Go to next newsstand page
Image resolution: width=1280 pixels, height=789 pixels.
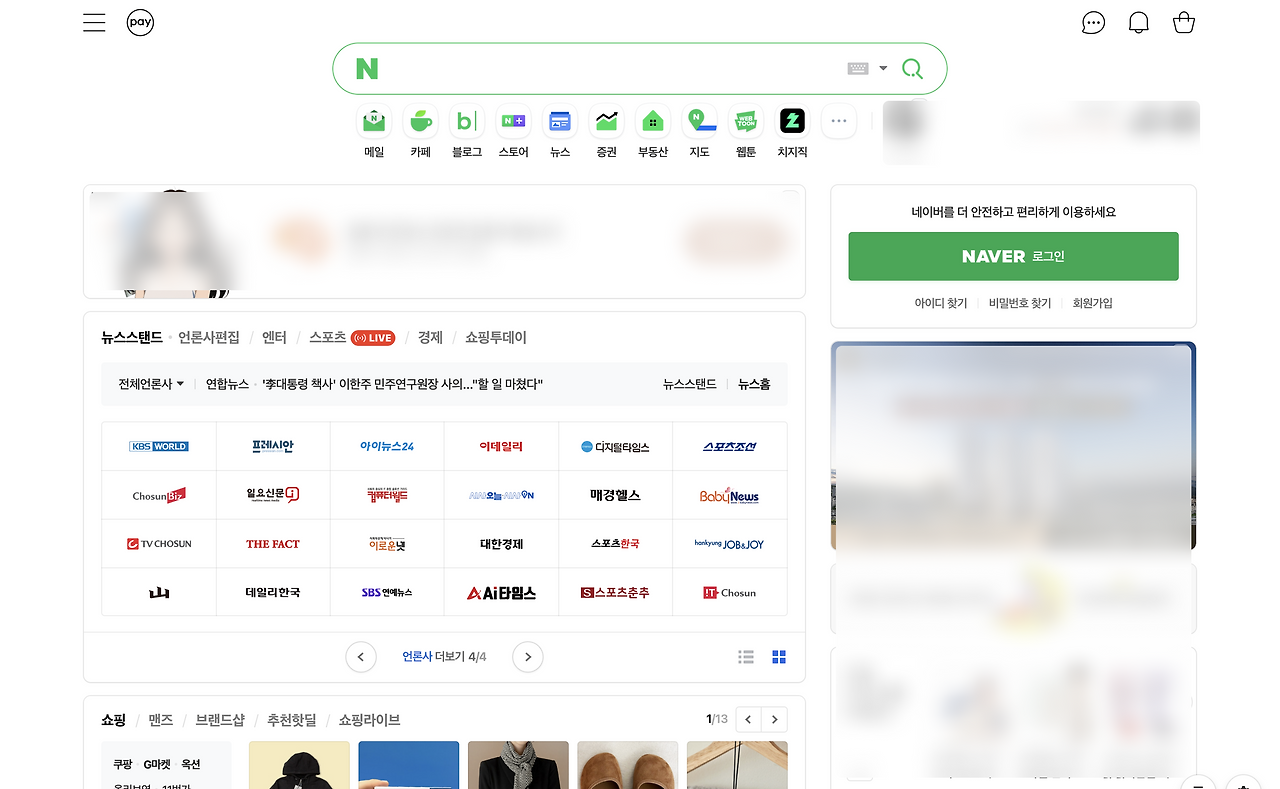tap(528, 657)
